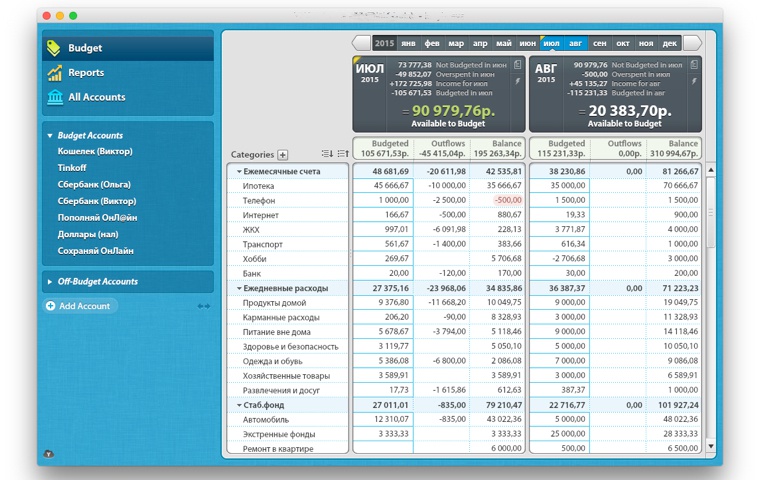Collapse the Ежемесячные счета category group
The height and width of the screenshot is (480, 760).
(239, 172)
